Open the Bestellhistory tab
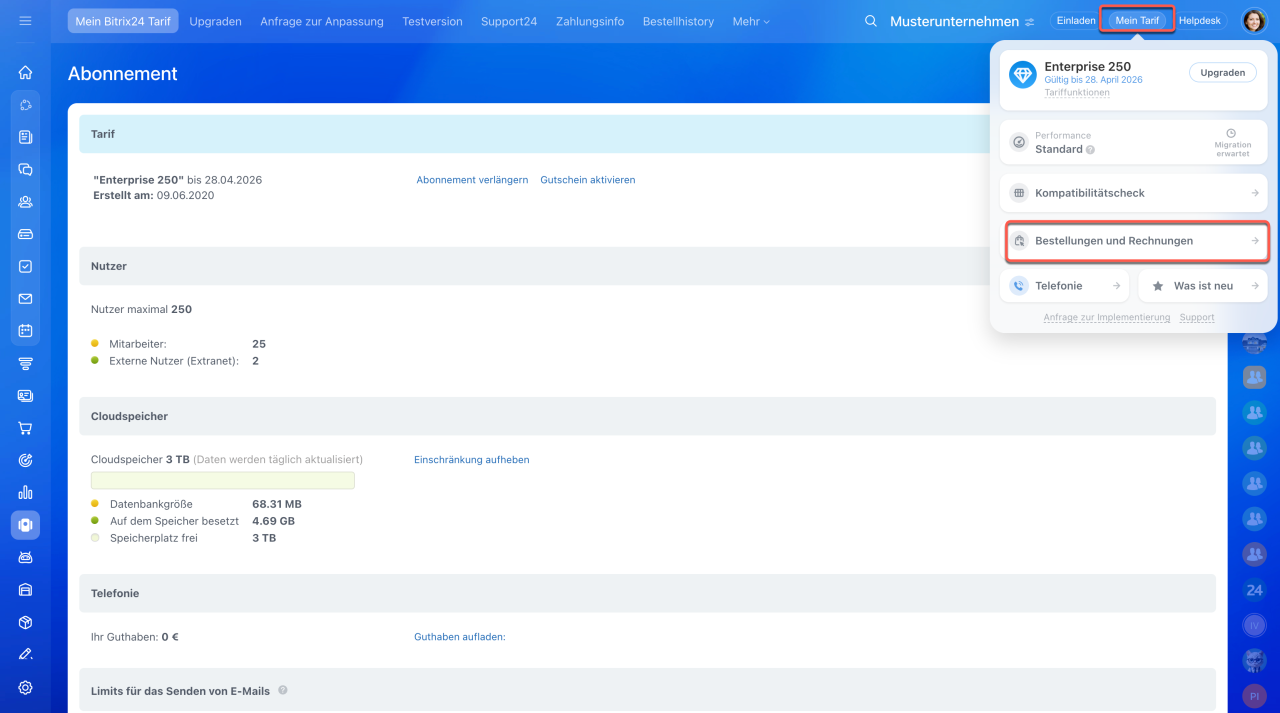1280x713 pixels. tap(678, 21)
